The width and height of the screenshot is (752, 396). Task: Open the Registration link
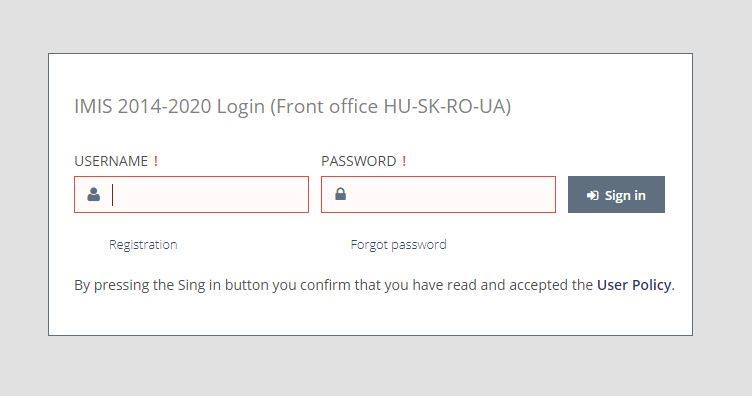(143, 245)
